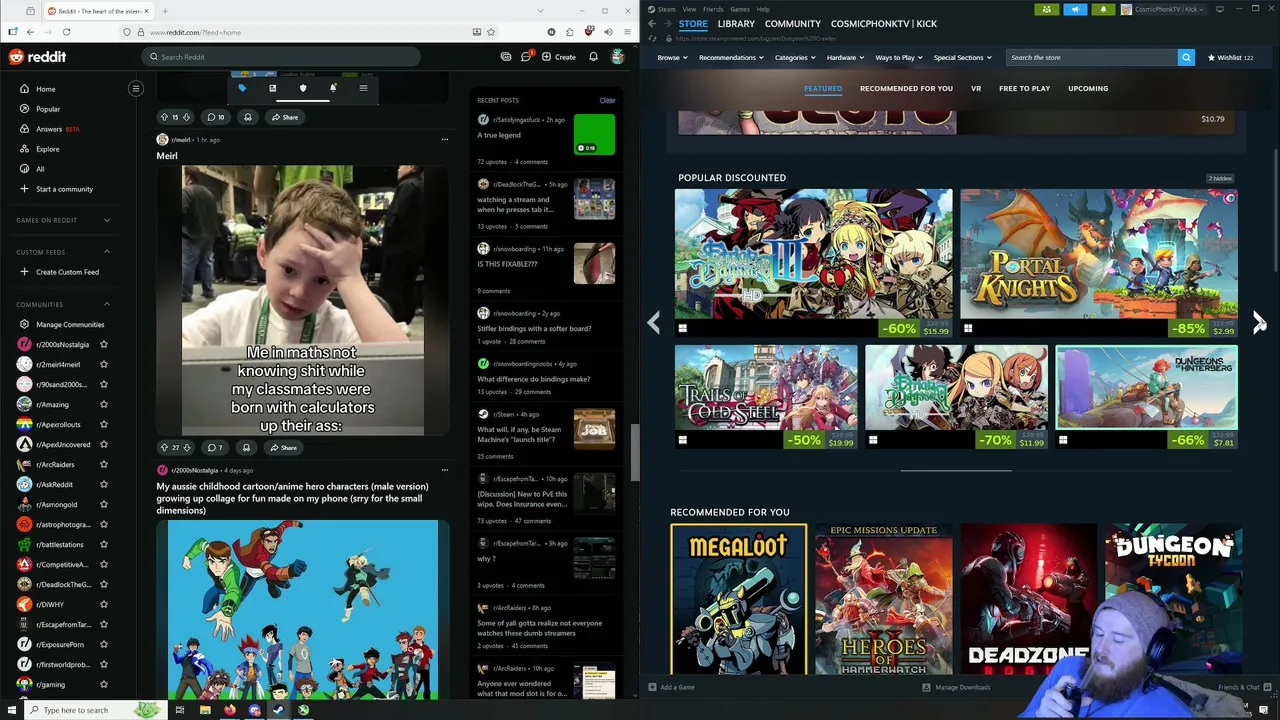Click the Reddit advertise icon next to chat
Image resolution: width=1280 pixels, height=720 pixels.
[506, 57]
